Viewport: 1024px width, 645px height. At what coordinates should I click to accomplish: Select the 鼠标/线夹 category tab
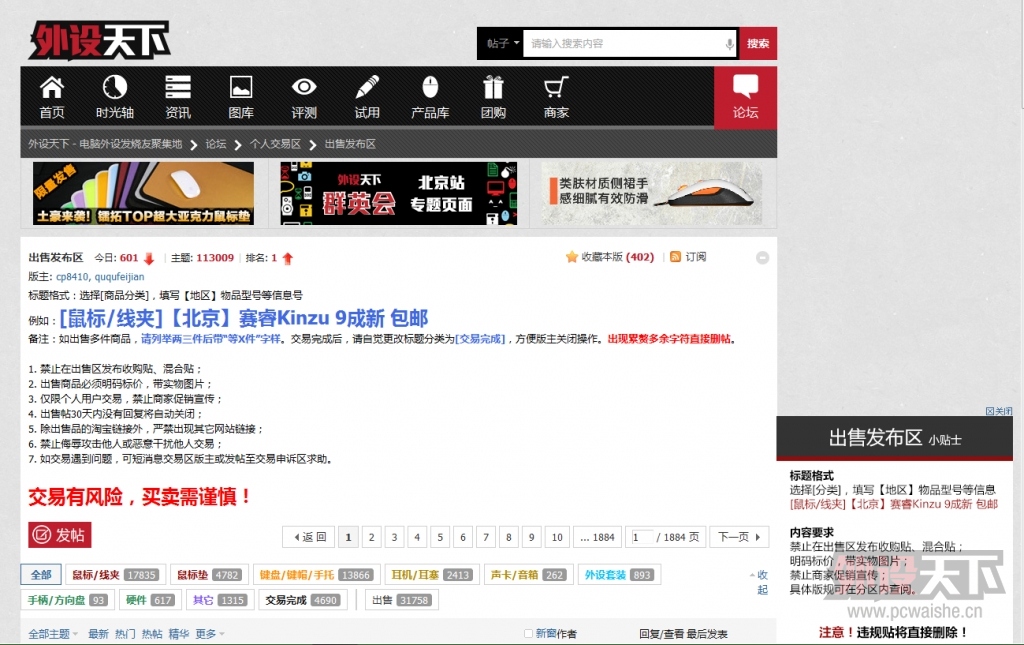pos(115,575)
